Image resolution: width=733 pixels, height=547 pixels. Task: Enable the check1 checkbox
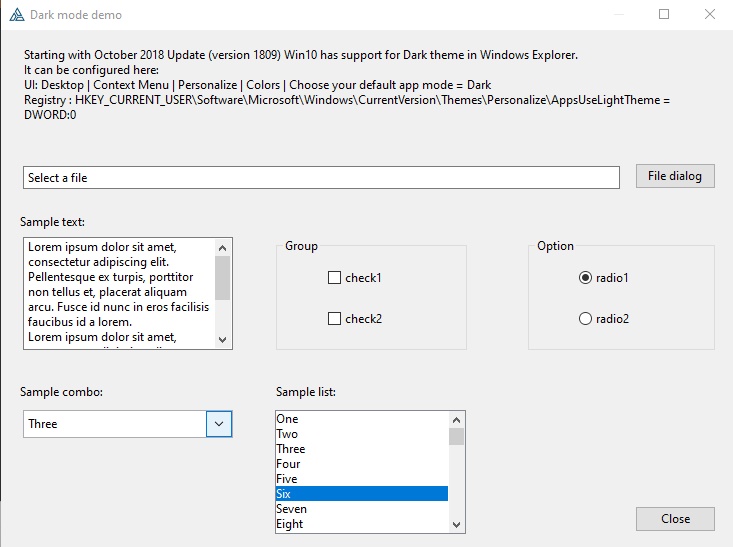tap(335, 278)
